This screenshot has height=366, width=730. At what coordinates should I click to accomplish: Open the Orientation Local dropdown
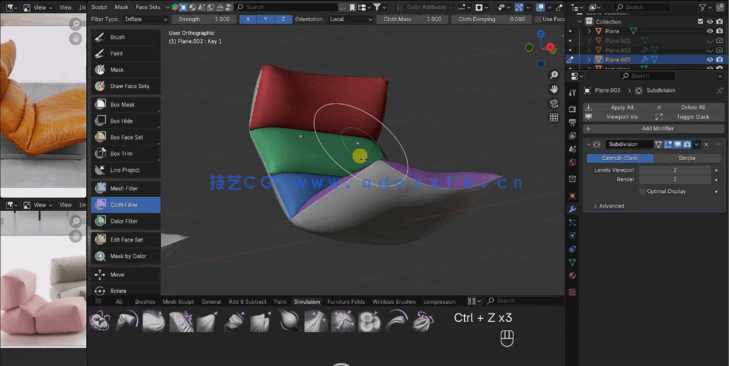coord(351,19)
